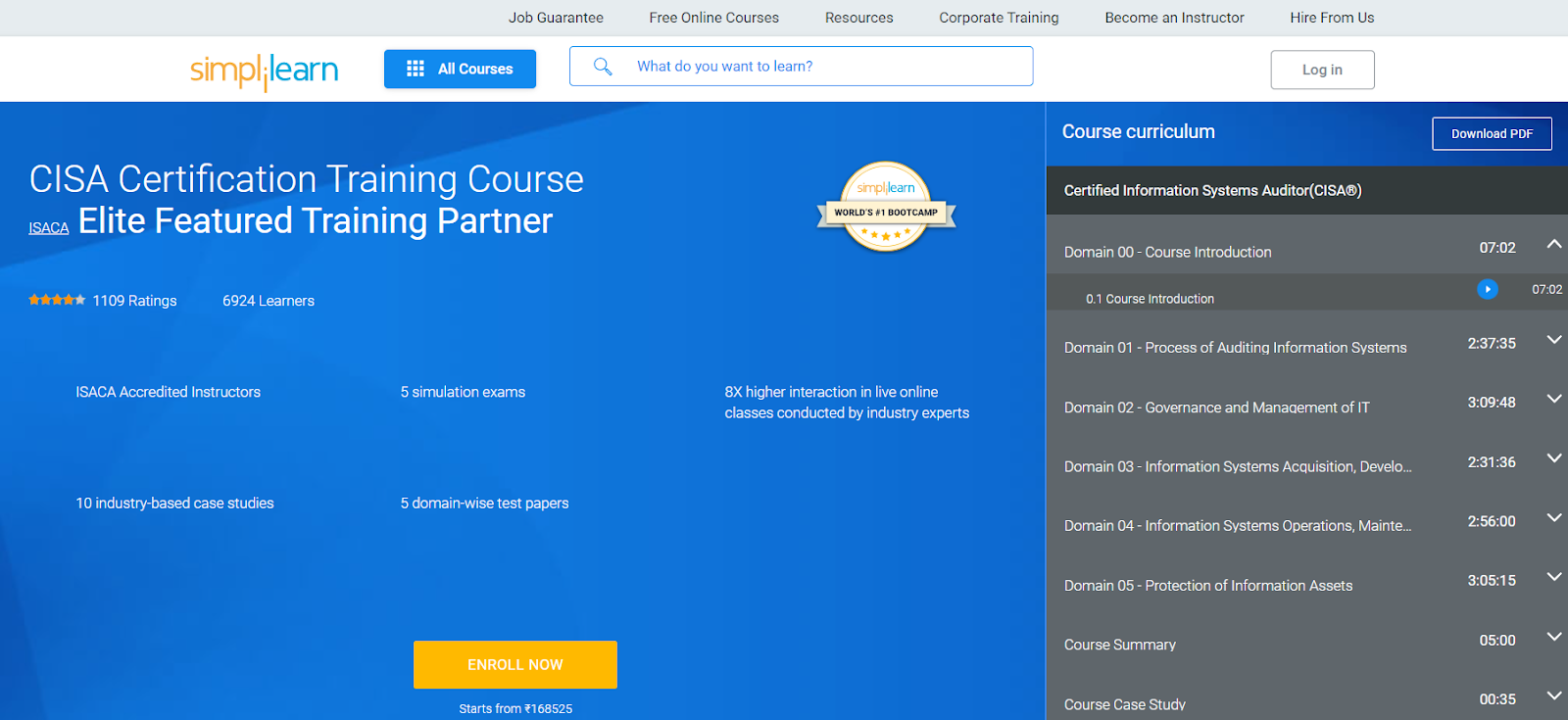This screenshot has height=720, width=1568.
Task: Click the Log in button
Action: pos(1322,70)
